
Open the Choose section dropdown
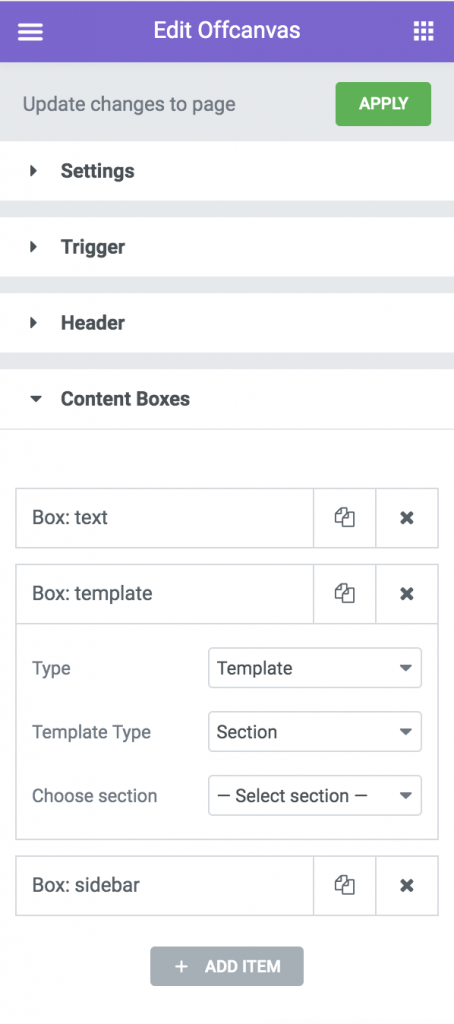tap(315, 795)
